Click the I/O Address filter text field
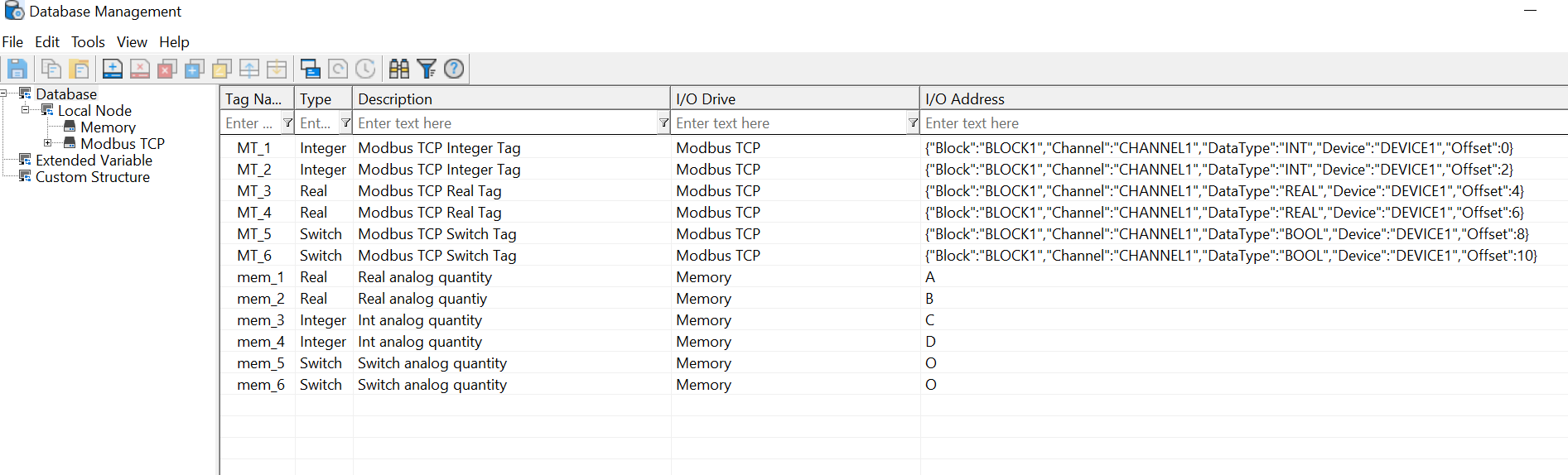 pyautogui.click(x=1242, y=123)
